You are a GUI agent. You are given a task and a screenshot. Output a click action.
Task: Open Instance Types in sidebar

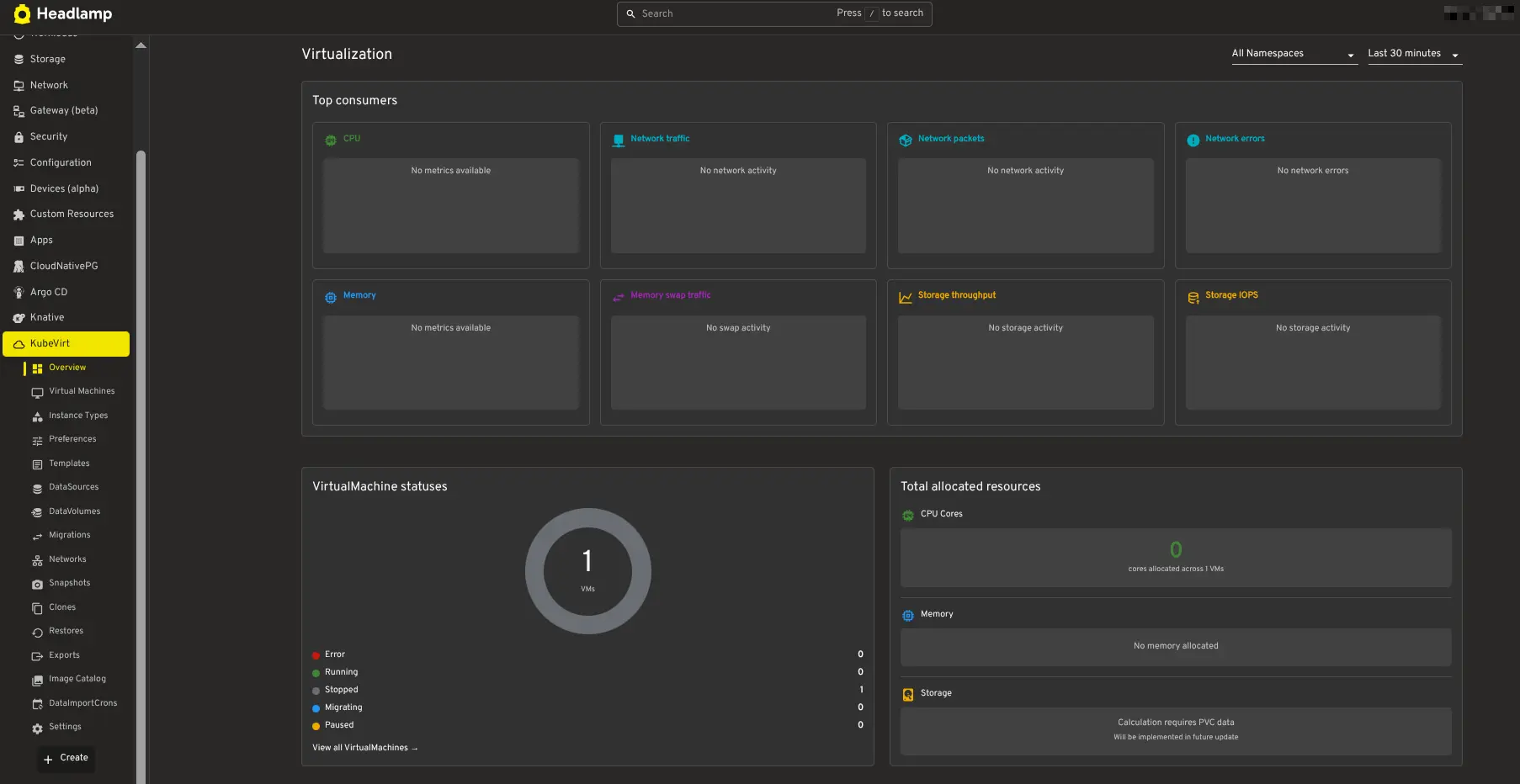coord(78,416)
